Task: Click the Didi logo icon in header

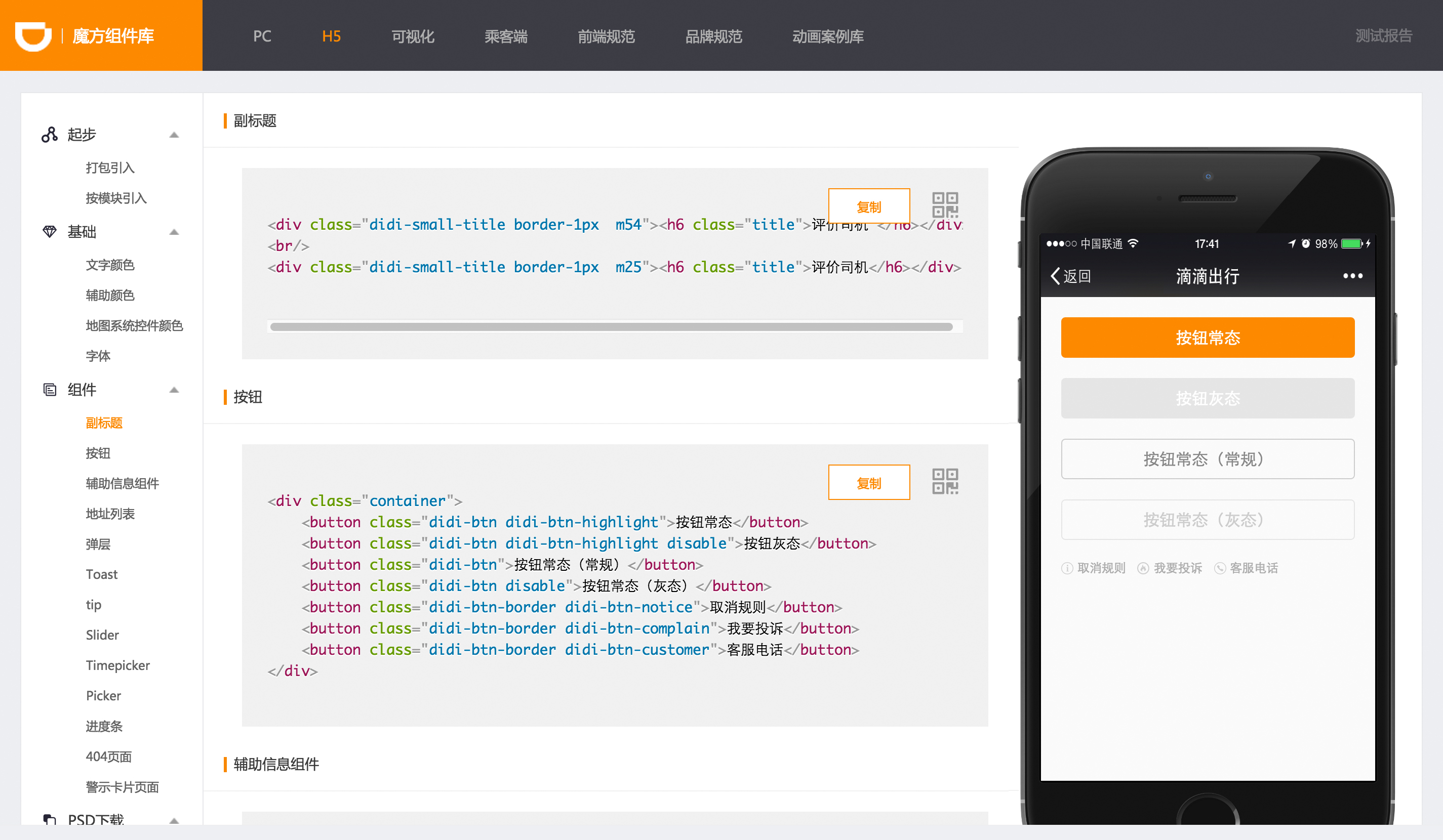Action: click(x=33, y=36)
